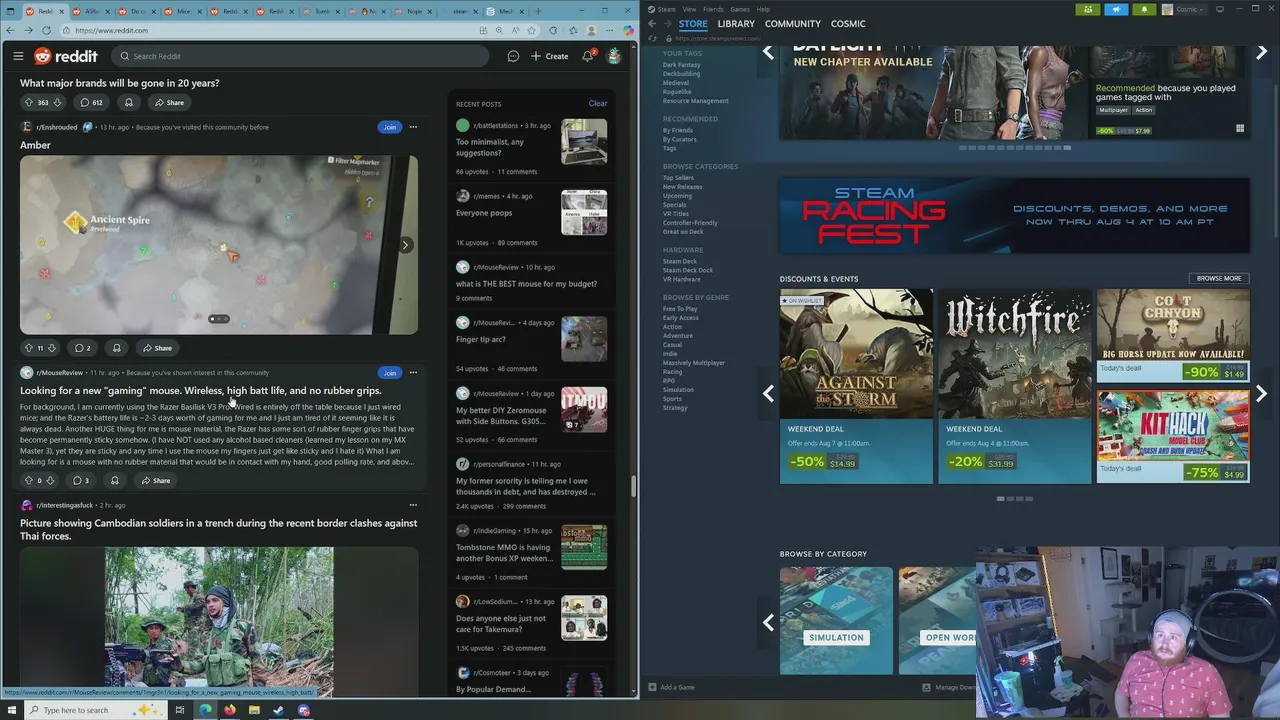Downvote the gaming mouse post

click(50, 481)
